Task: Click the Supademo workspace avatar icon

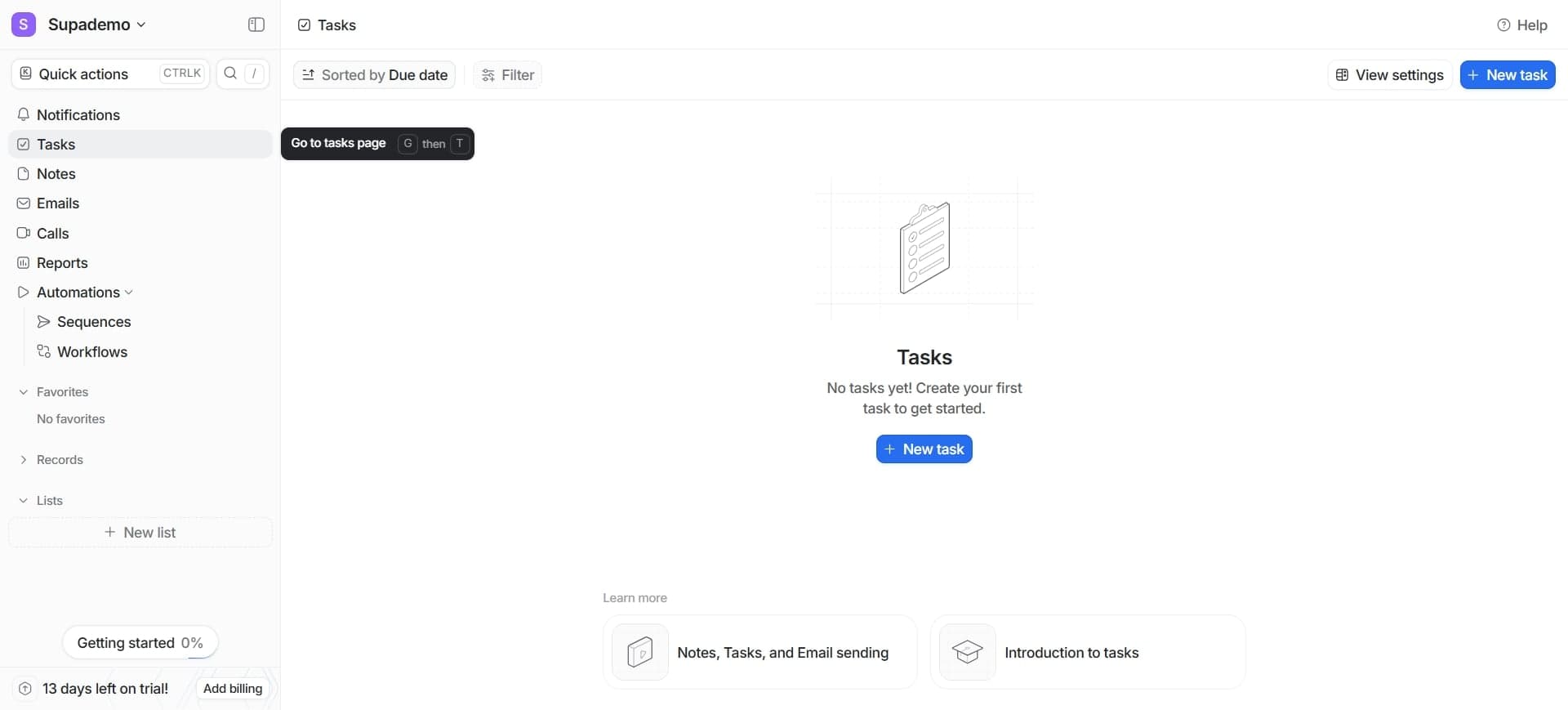Action: point(24,25)
